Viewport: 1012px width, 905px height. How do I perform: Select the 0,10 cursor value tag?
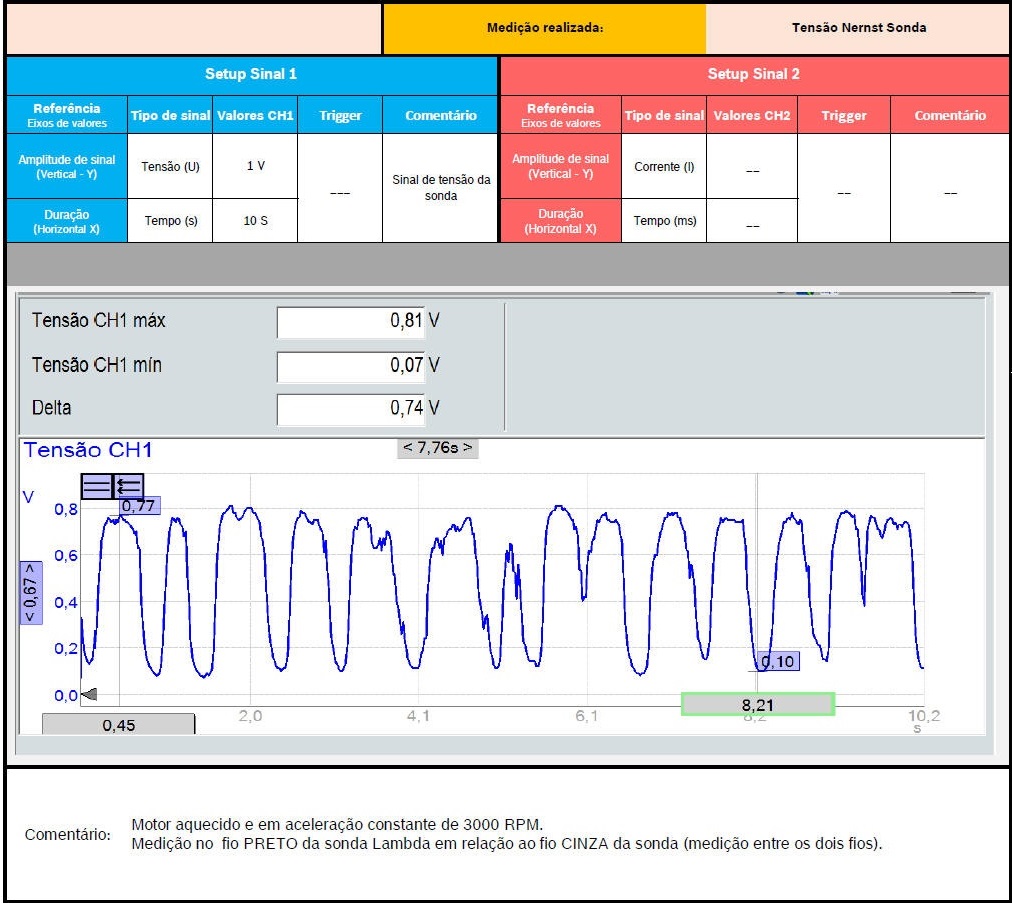[777, 661]
